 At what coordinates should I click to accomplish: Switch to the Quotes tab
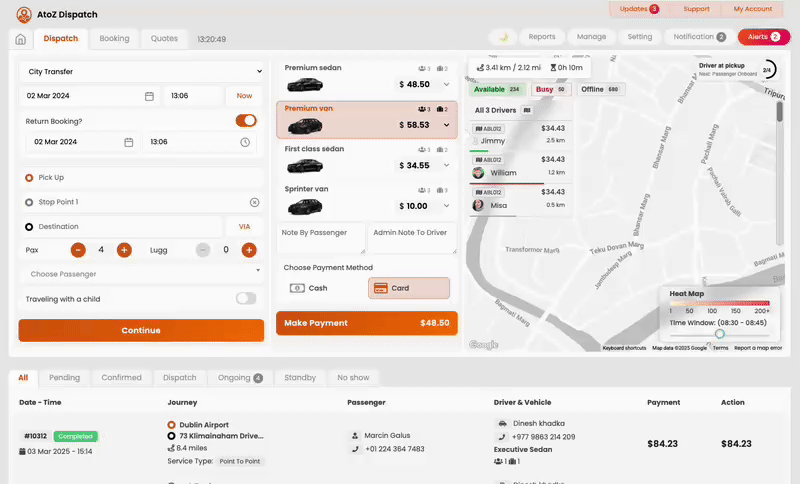pos(164,39)
